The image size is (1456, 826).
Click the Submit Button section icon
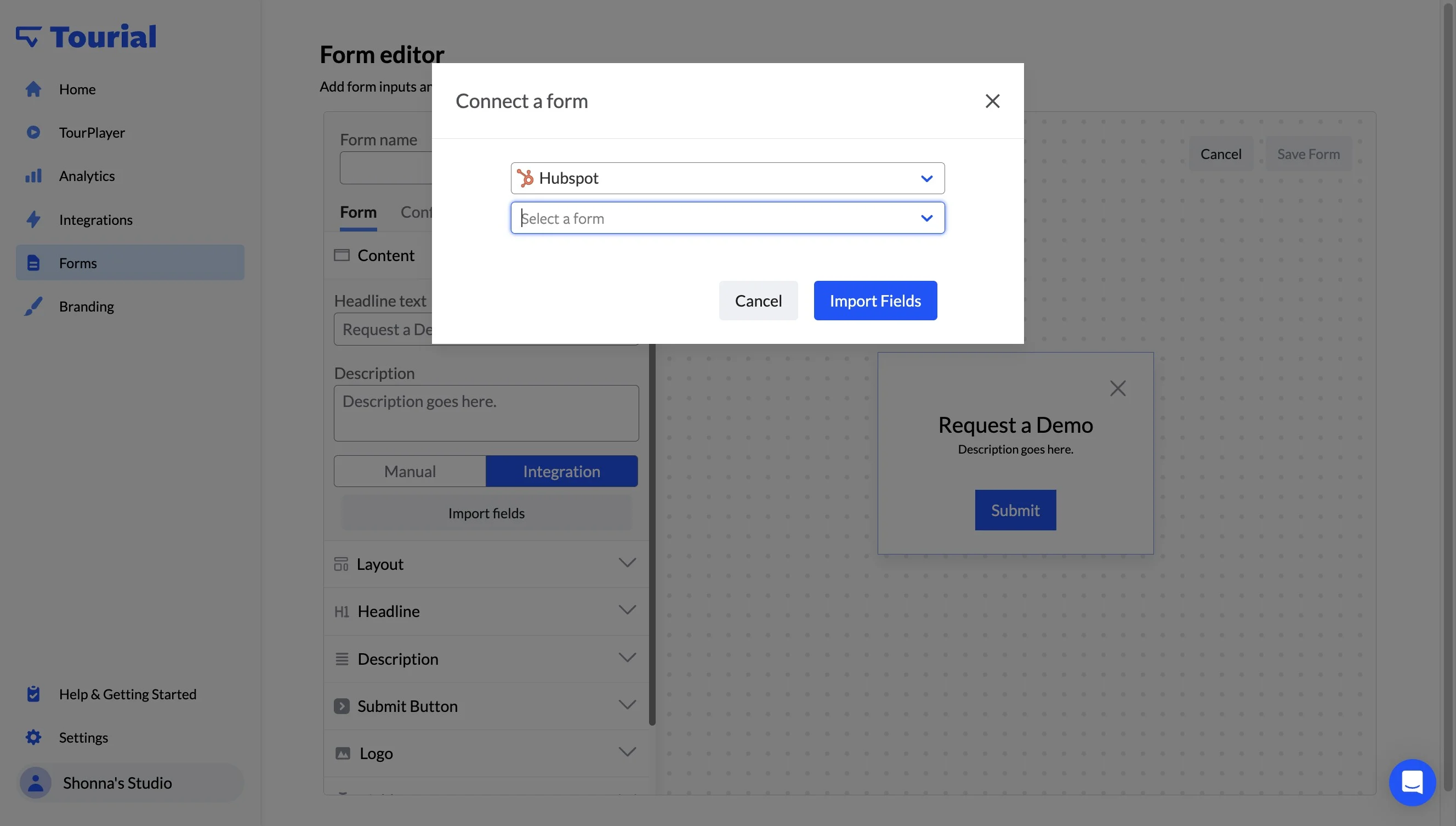tap(342, 706)
